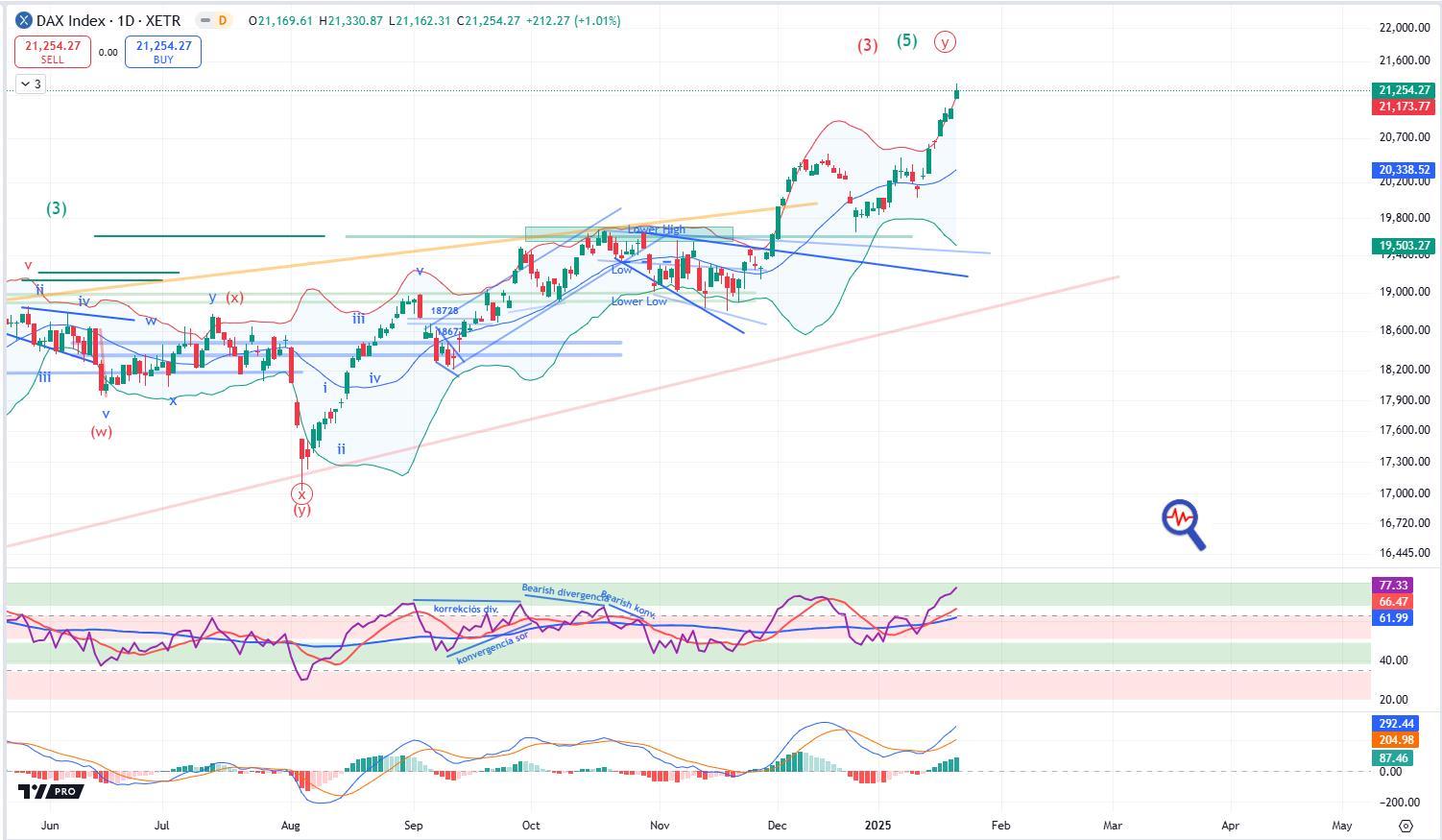Select the circled x label at August low
Image resolution: width=1442 pixels, height=840 pixels.
click(302, 494)
